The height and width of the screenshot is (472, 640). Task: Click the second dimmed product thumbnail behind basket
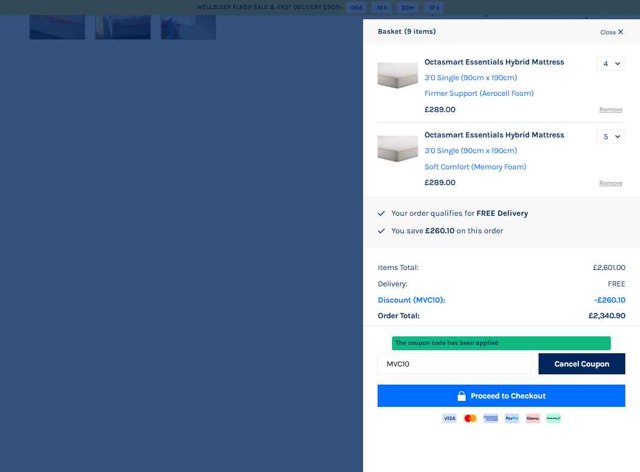[x=123, y=27]
